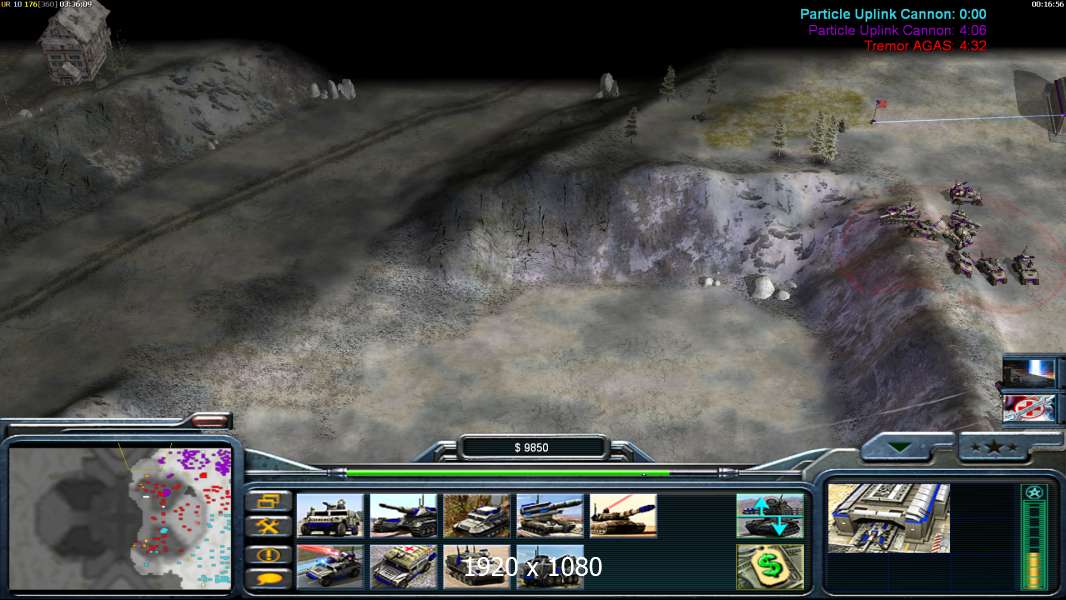This screenshot has width=1066, height=600.
Task: Select the ruined house on the hilltop
Action: coord(75,42)
